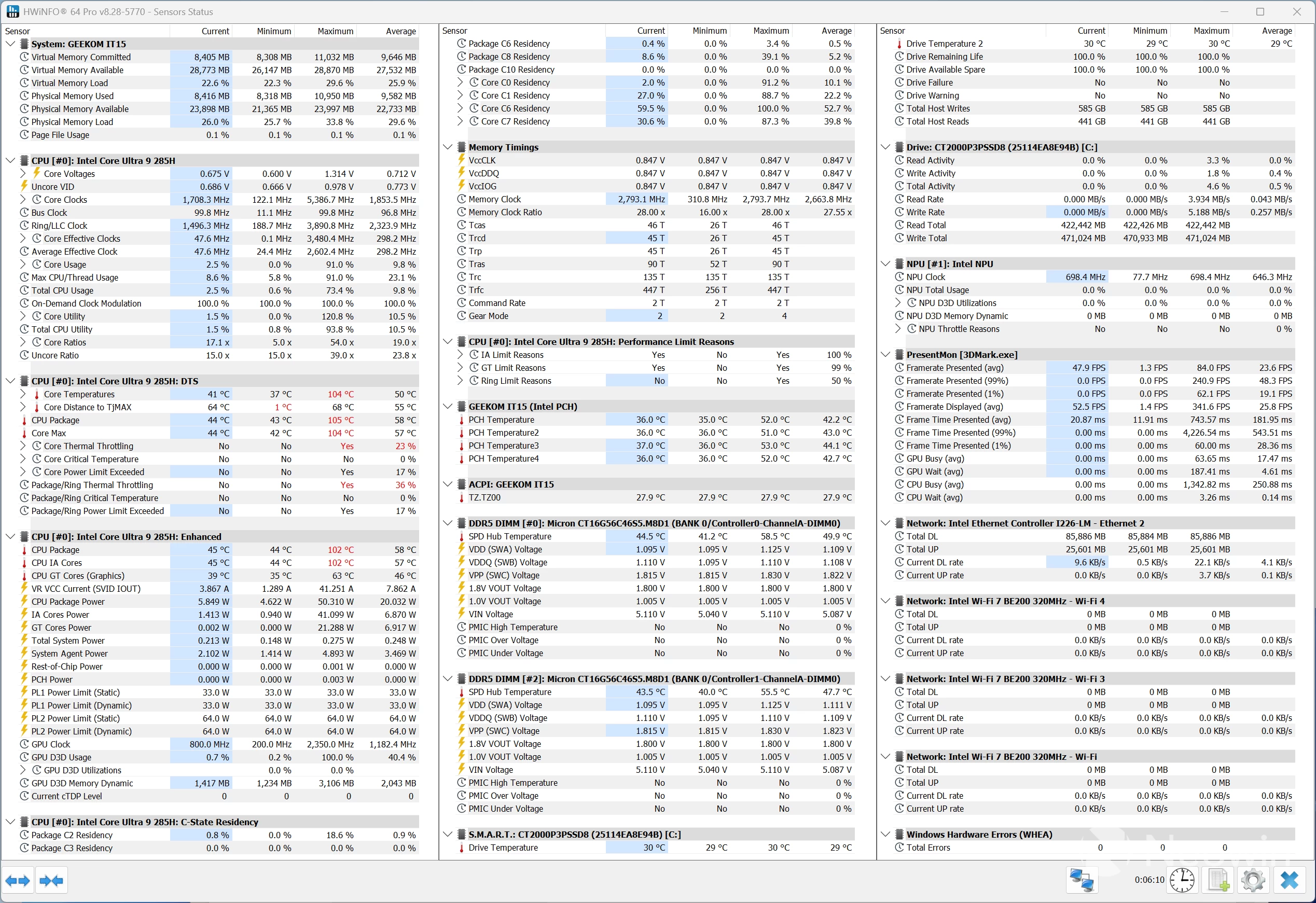This screenshot has width=1316, height=903.
Task: Expand the Core Temperatures row
Action: pos(23,394)
